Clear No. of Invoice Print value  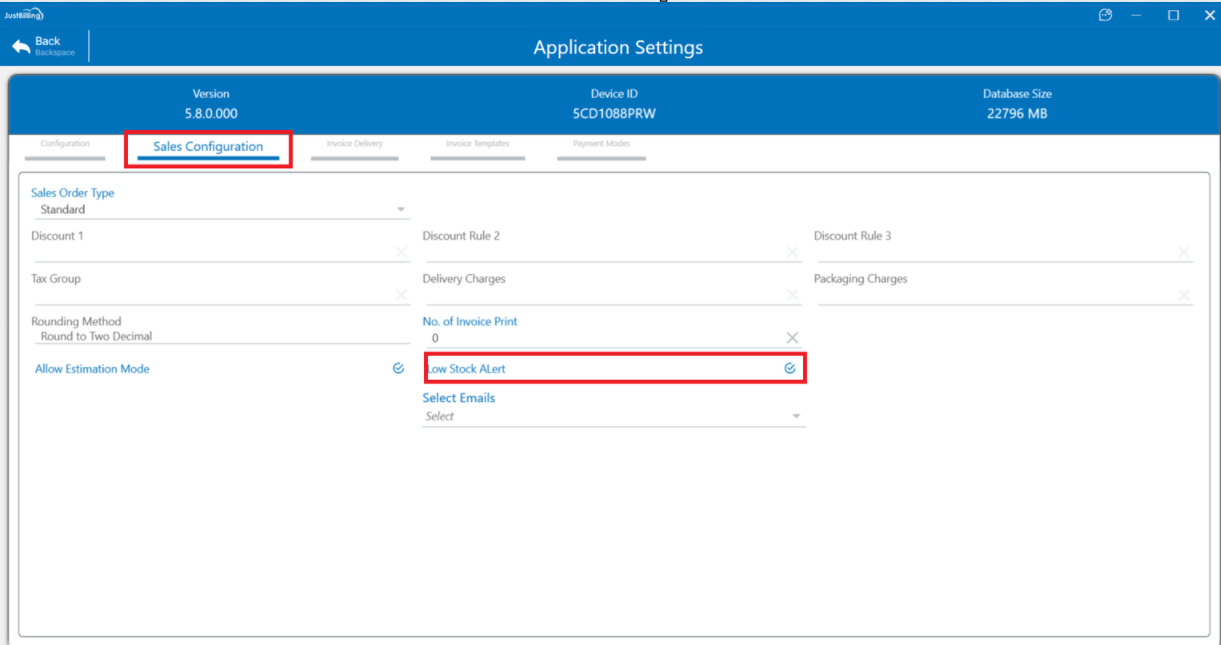pos(793,338)
